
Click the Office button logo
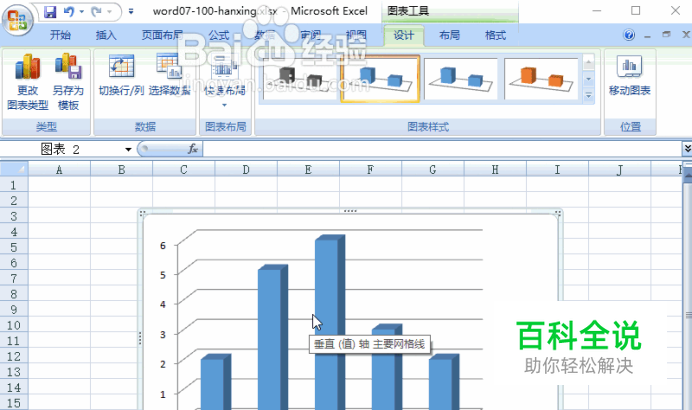coord(18,19)
